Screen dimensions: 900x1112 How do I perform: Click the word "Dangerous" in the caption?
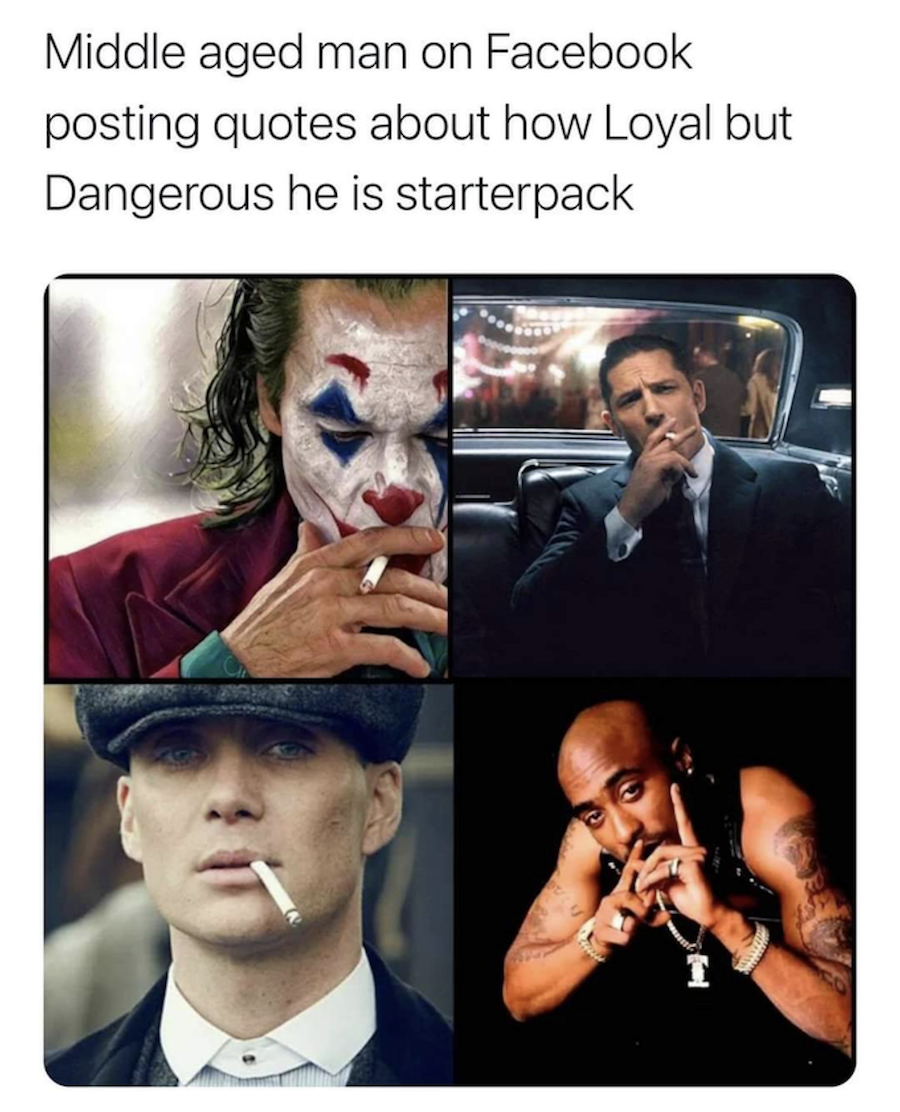[159, 194]
